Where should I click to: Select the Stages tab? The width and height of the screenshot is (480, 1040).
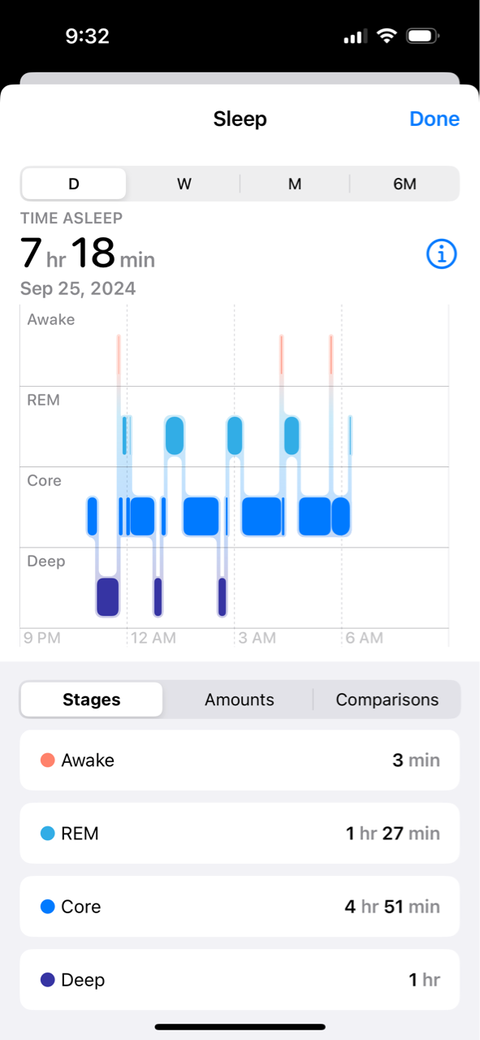pos(91,700)
